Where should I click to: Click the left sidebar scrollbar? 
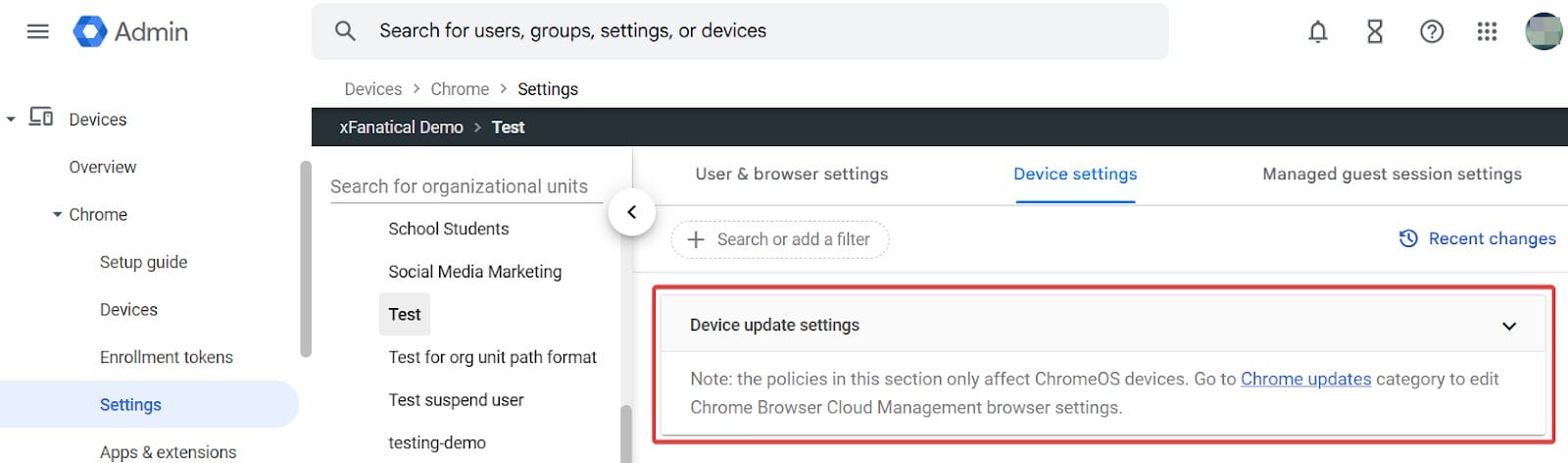point(306,259)
